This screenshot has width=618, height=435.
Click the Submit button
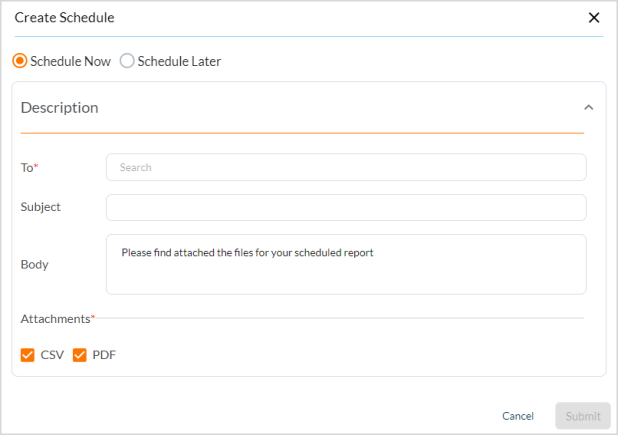582,416
